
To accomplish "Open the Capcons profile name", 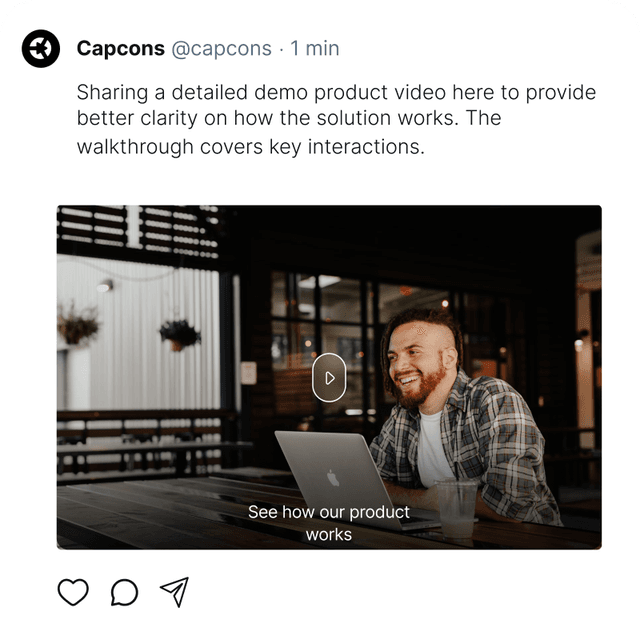I will pyautogui.click(x=121, y=48).
